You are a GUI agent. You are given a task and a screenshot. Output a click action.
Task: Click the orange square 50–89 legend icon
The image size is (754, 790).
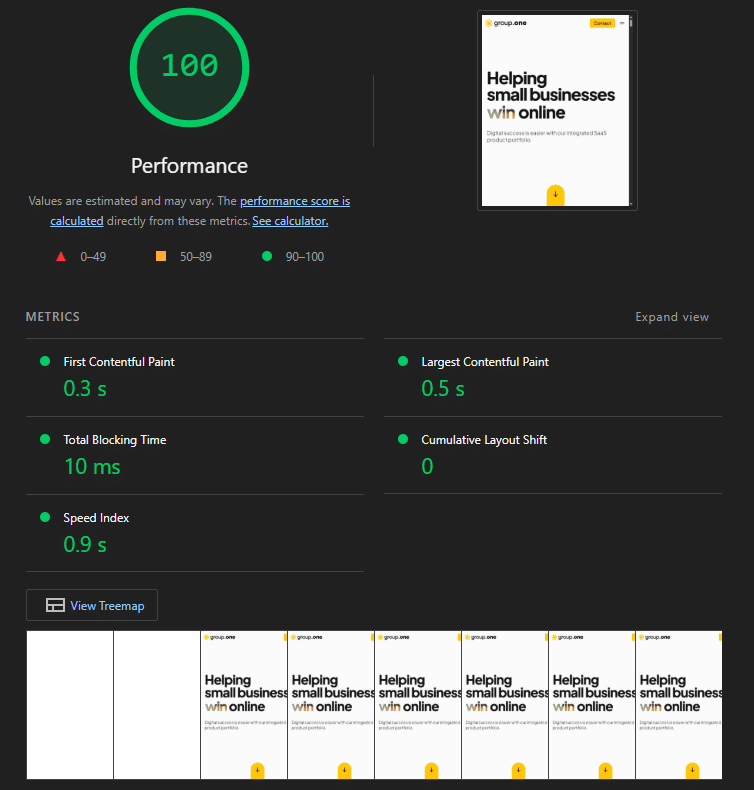[x=161, y=257]
